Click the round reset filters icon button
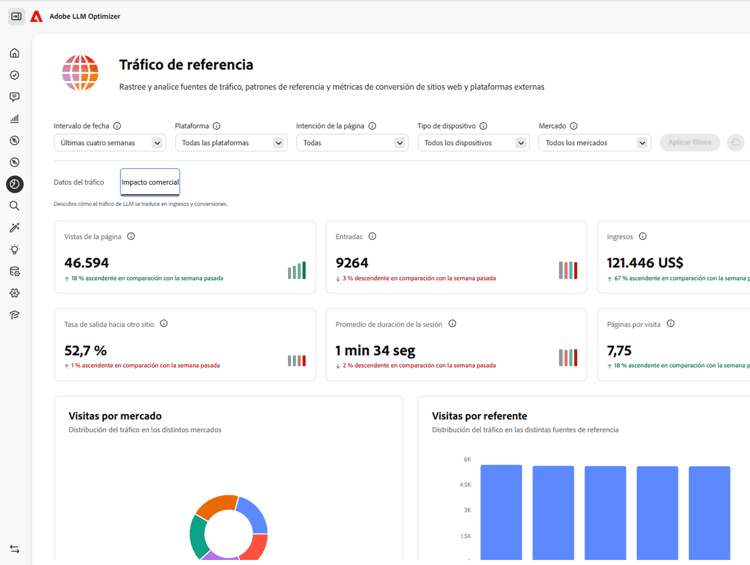750x565 pixels. (736, 143)
